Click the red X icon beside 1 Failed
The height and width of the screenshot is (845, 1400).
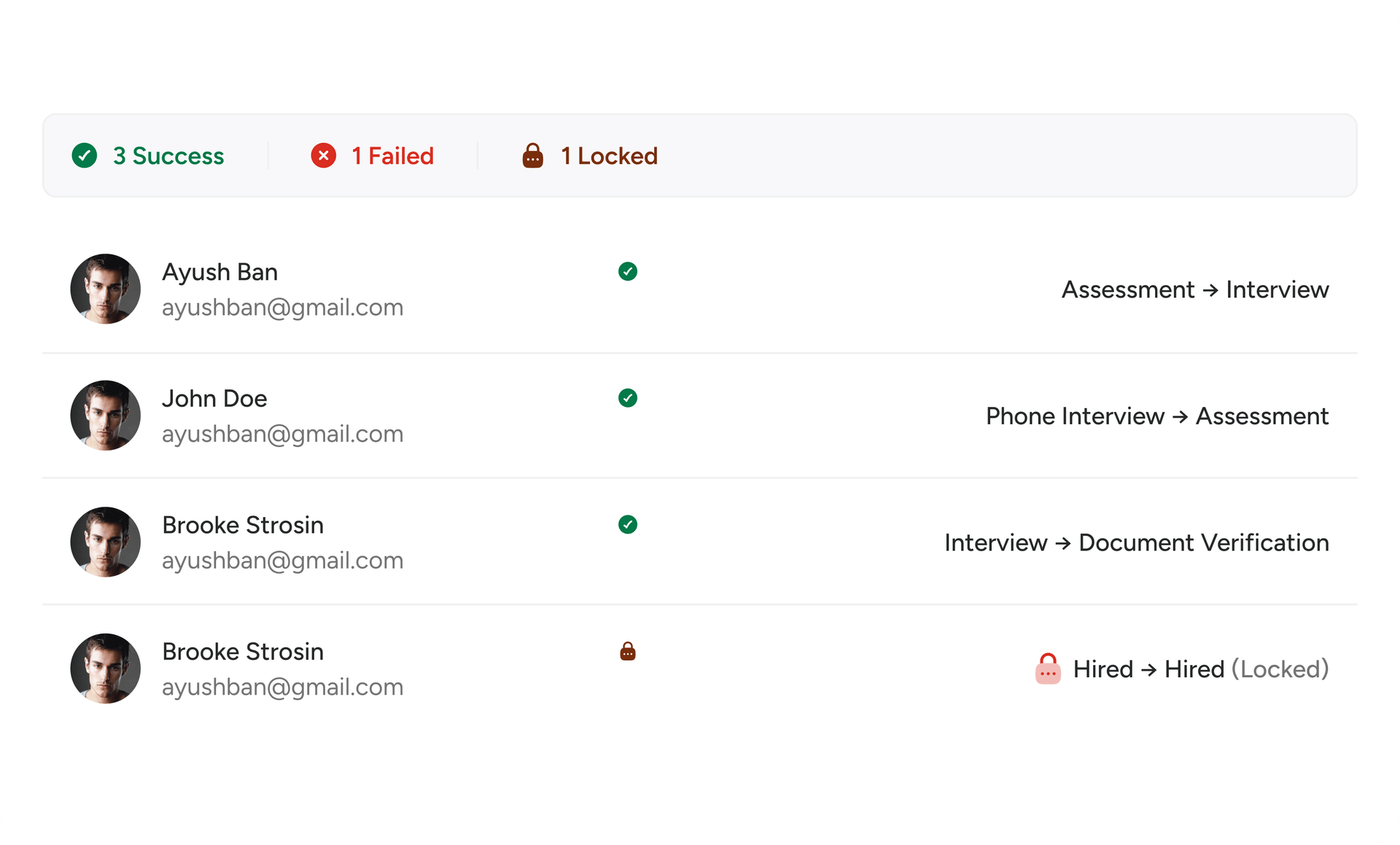tap(324, 156)
